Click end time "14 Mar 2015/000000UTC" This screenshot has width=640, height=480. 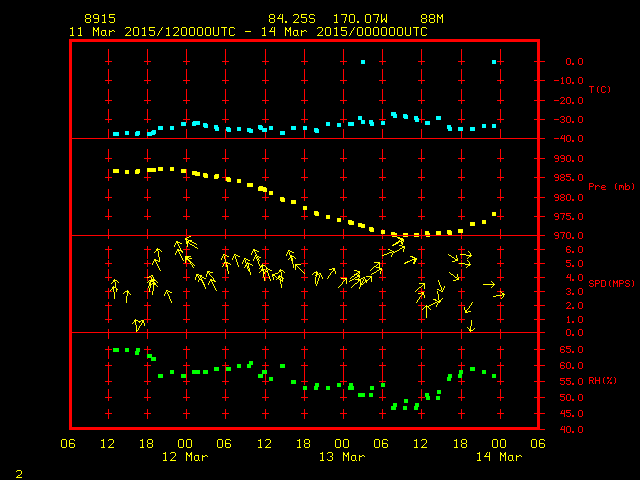(x=344, y=32)
